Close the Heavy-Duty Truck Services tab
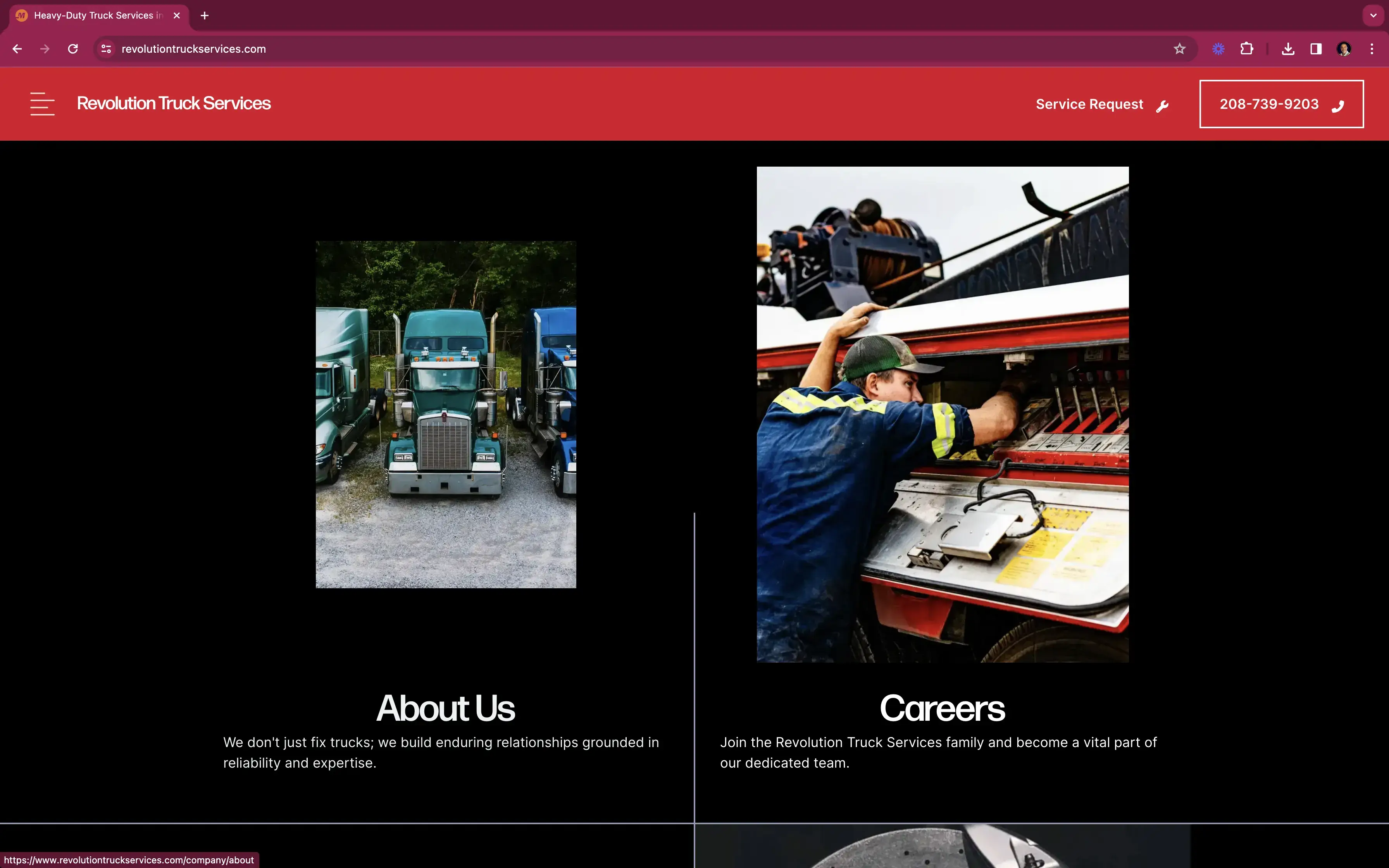 pos(177,15)
